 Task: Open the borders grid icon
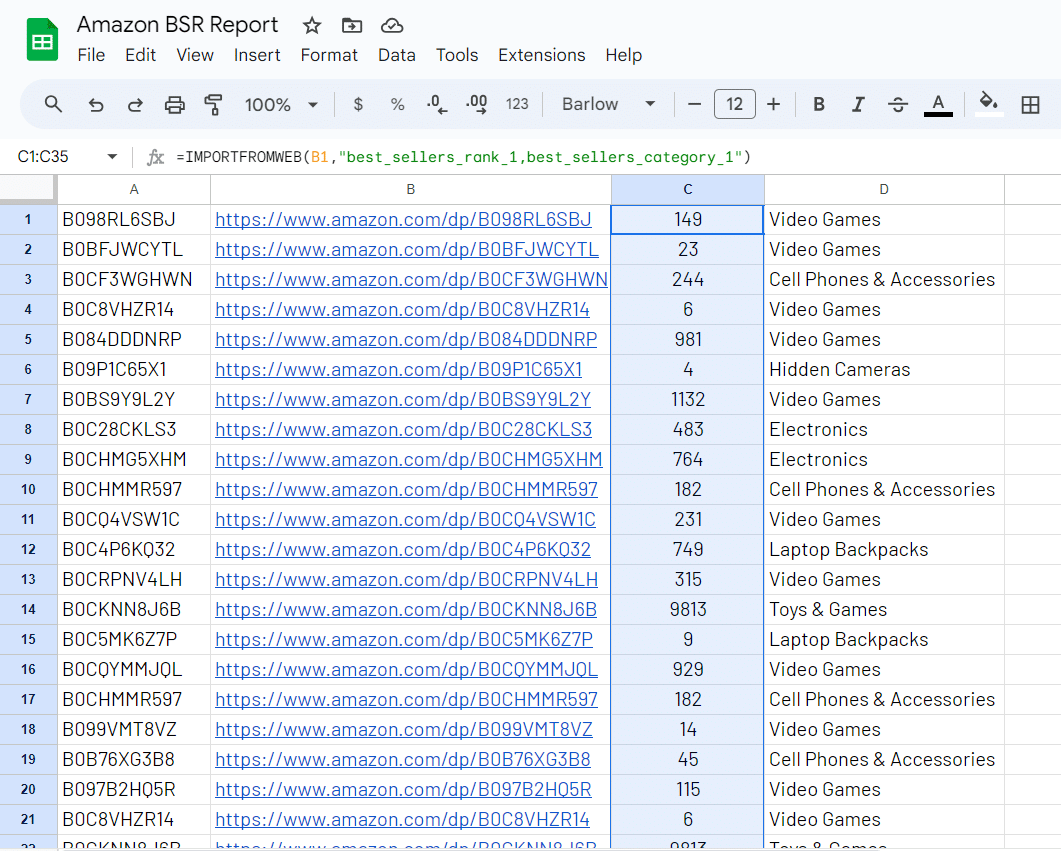(1030, 104)
